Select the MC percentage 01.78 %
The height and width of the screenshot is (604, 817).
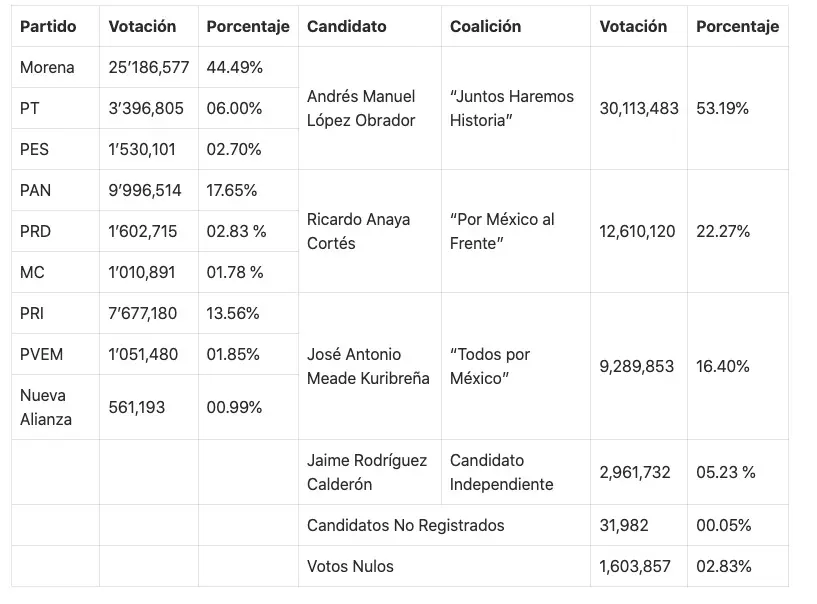(x=236, y=272)
